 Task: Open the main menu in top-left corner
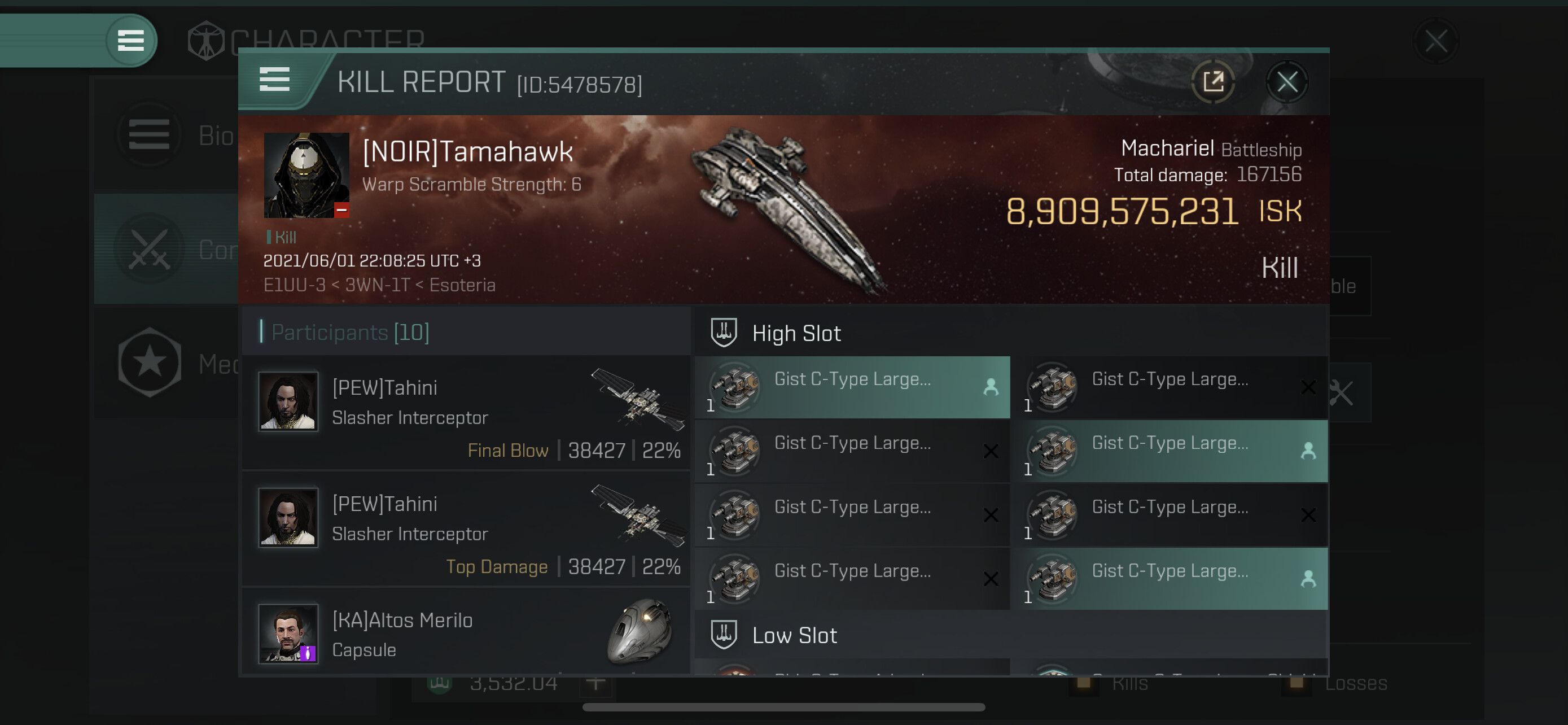(130, 40)
